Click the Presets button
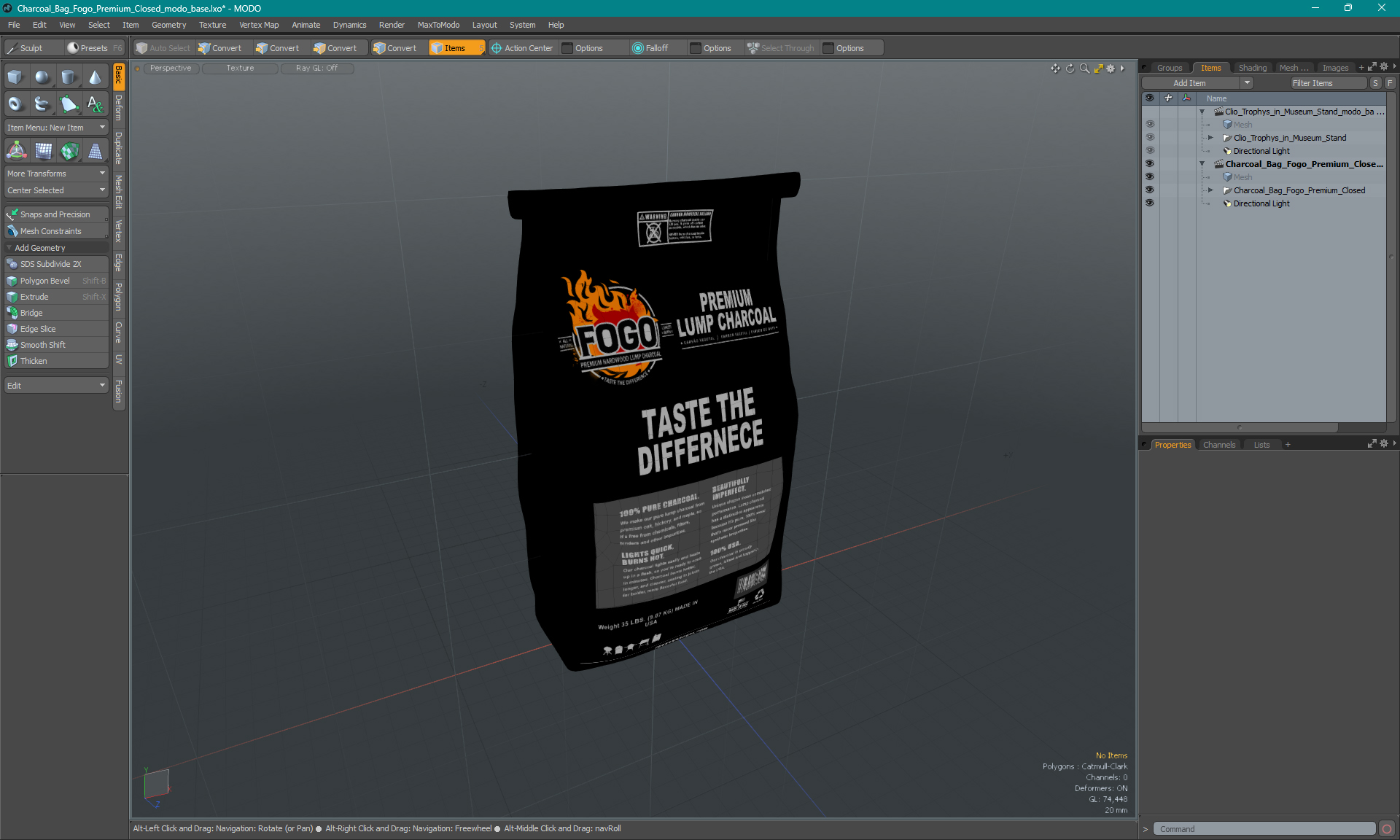Viewport: 1400px width, 840px height. coord(94,48)
